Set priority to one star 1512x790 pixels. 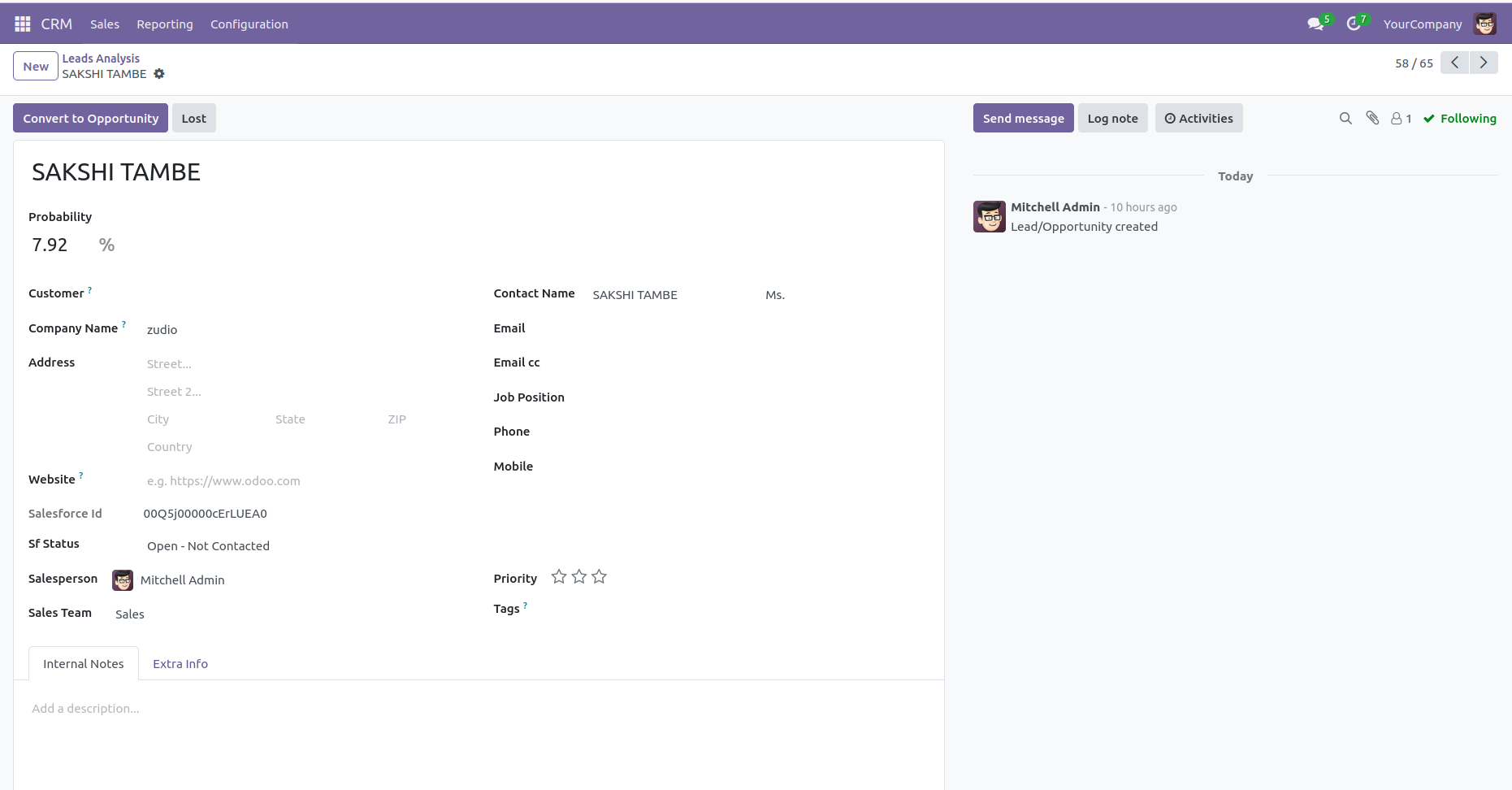(559, 577)
